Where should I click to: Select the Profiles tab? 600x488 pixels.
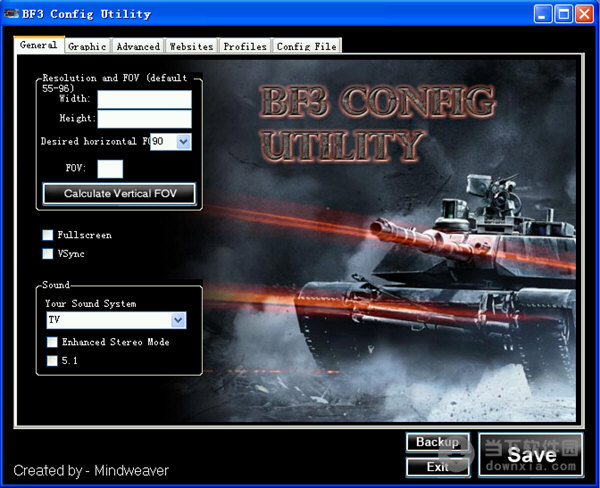click(x=245, y=46)
